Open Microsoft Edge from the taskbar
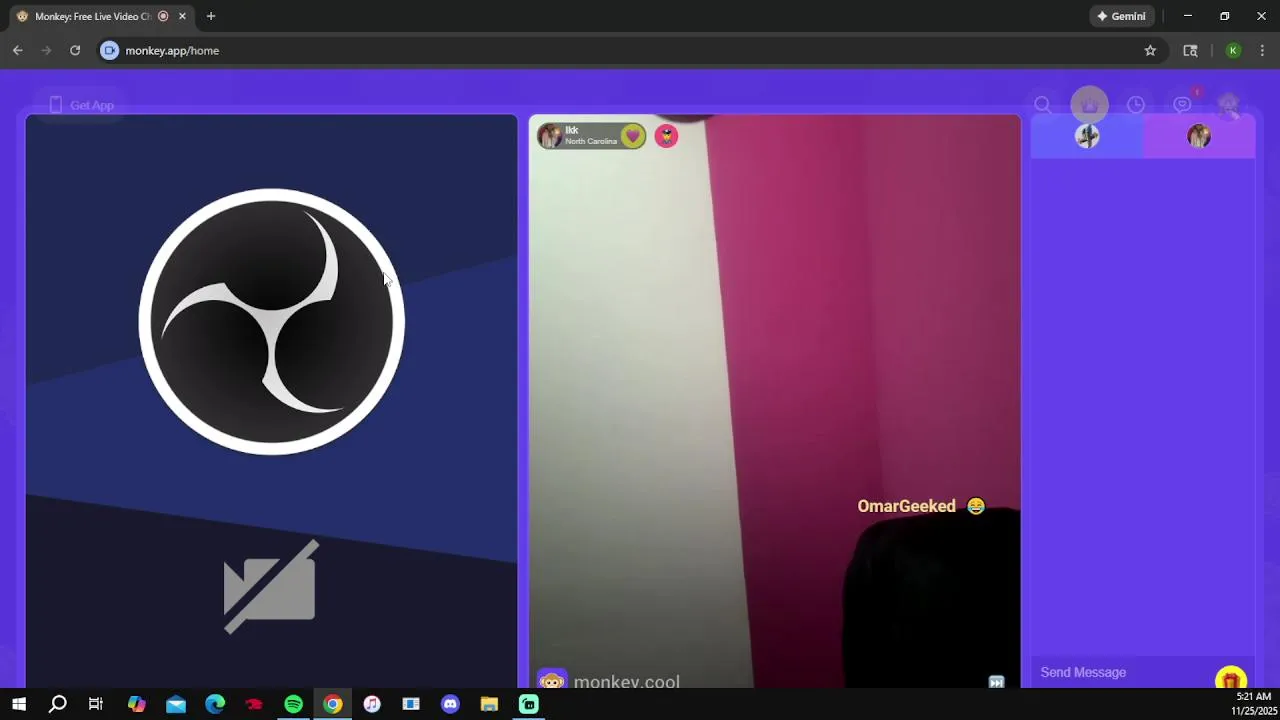The width and height of the screenshot is (1280, 720). coord(215,704)
